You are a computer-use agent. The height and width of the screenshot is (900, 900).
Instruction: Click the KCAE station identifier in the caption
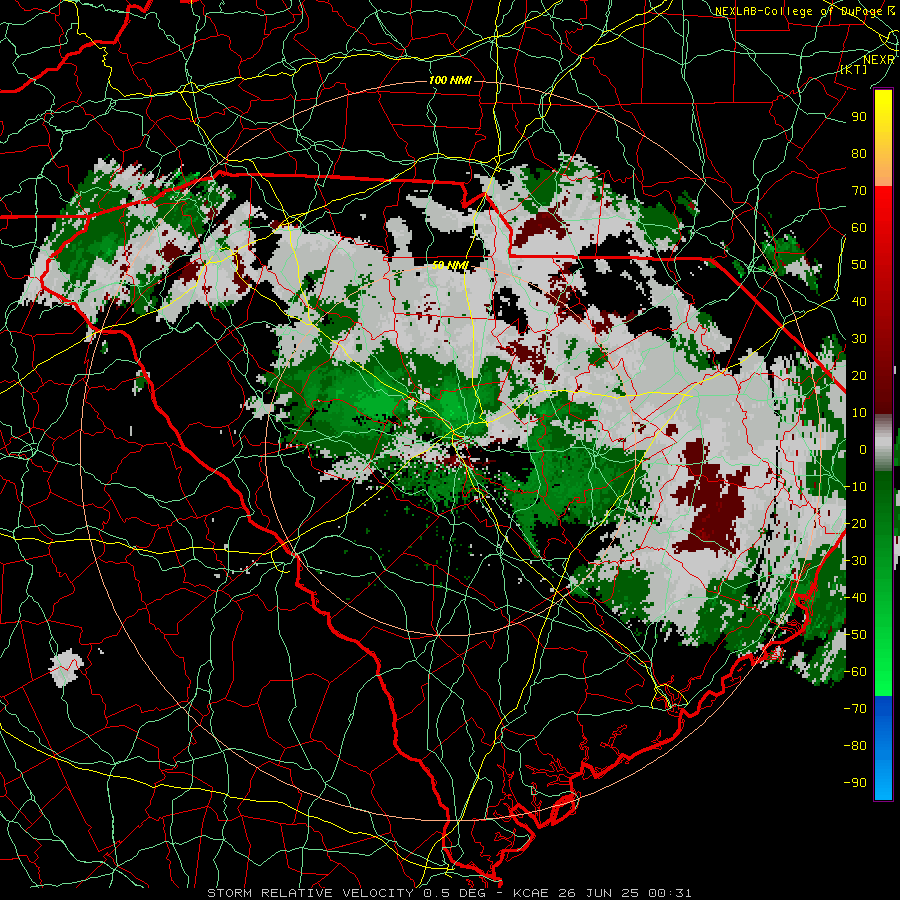click(531, 893)
